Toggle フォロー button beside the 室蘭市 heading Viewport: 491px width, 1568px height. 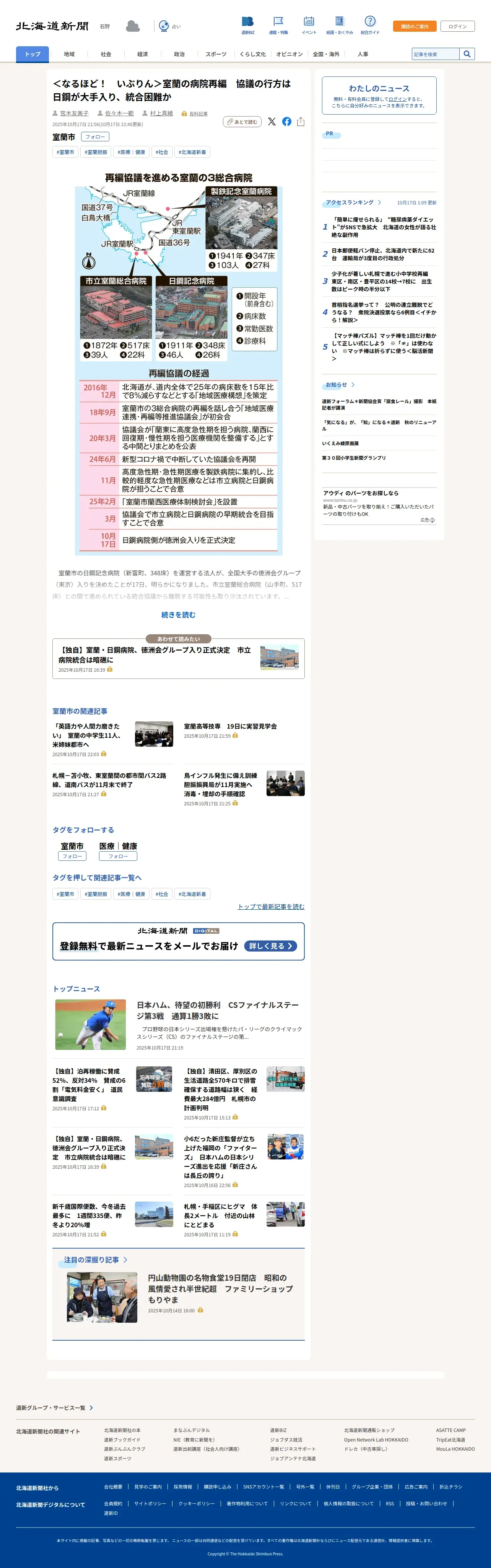95,137
